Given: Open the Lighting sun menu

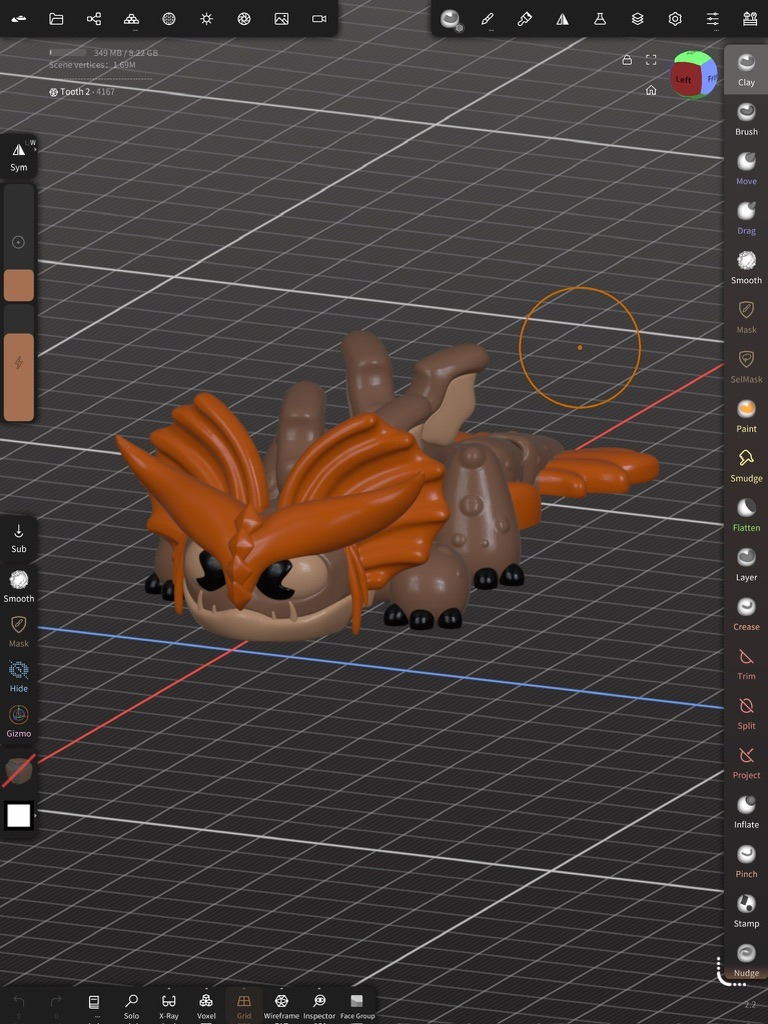Looking at the screenshot, I should coord(206,18).
